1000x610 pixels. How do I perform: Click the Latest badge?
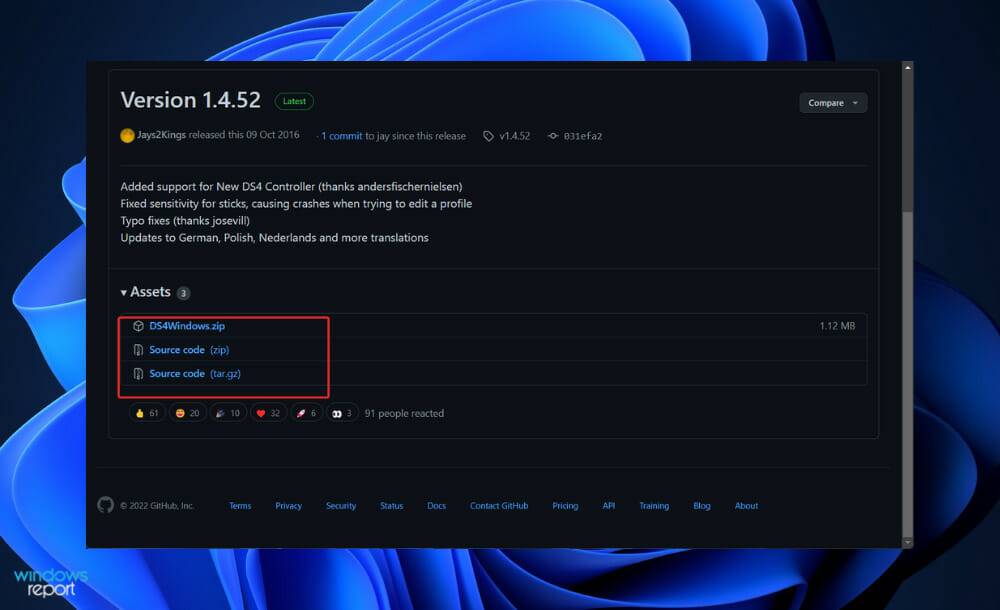pyautogui.click(x=294, y=101)
